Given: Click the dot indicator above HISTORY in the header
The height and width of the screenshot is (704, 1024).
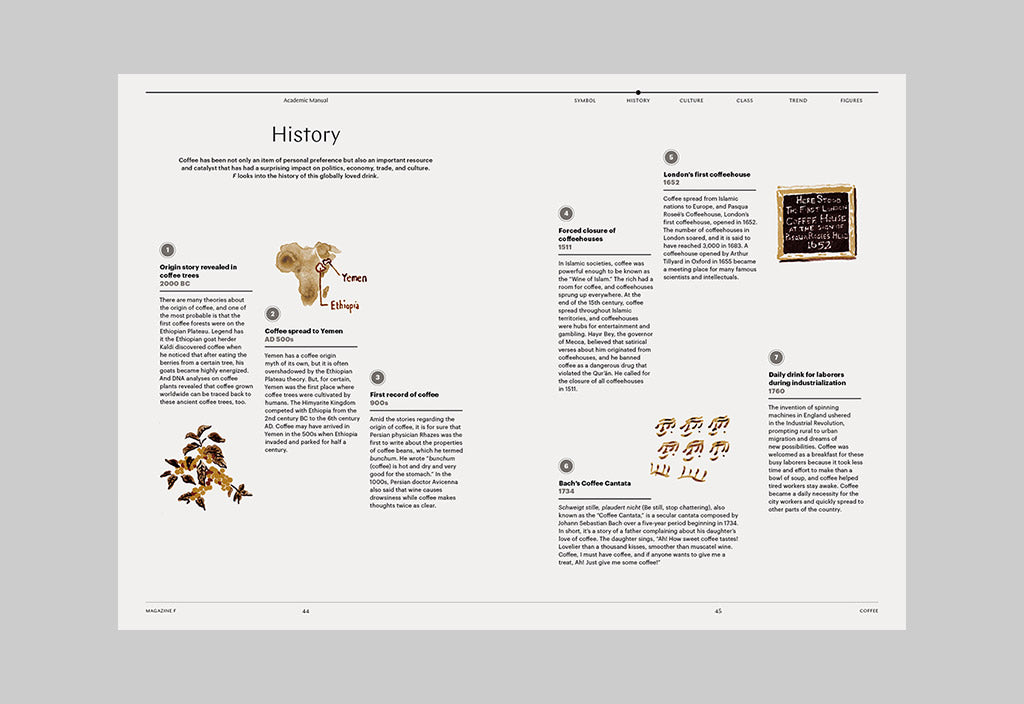Looking at the screenshot, I should 638,92.
